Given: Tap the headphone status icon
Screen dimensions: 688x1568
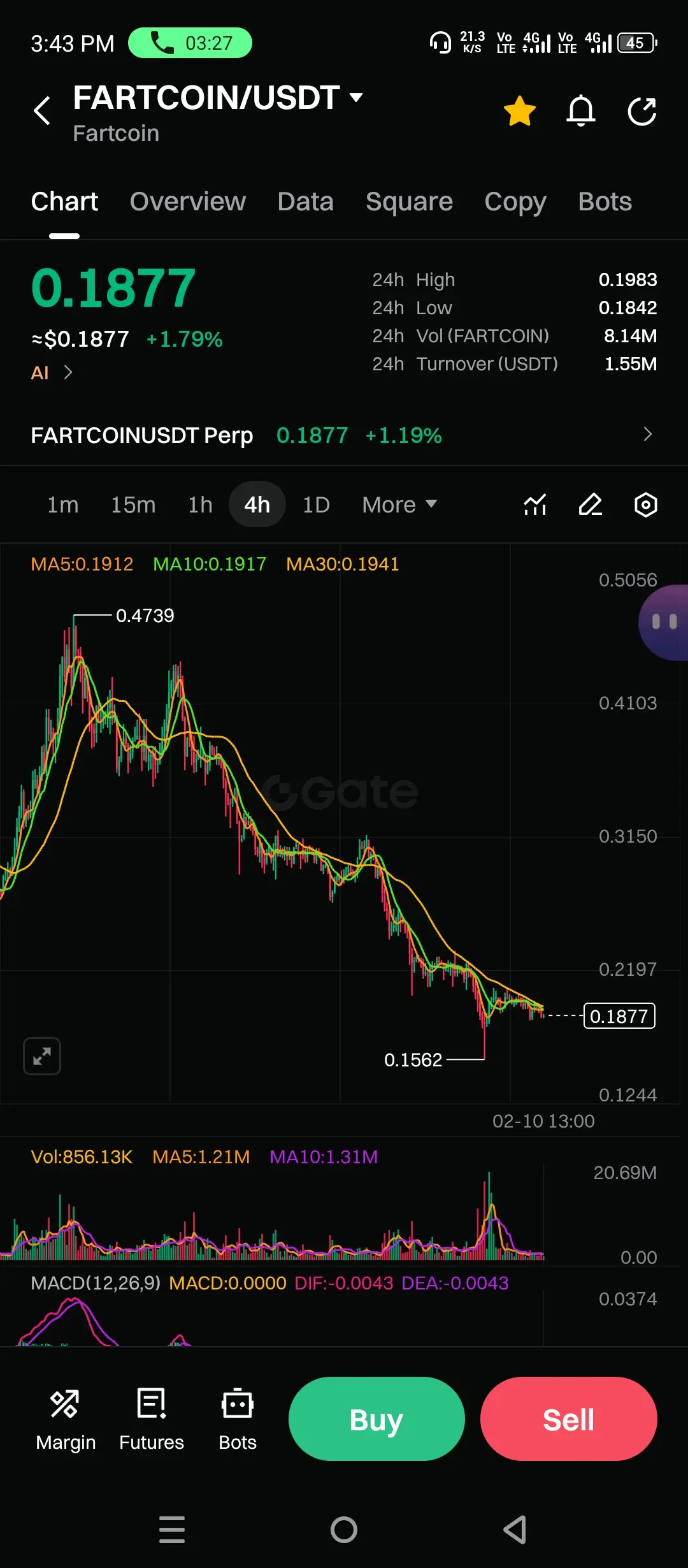Looking at the screenshot, I should [x=440, y=43].
